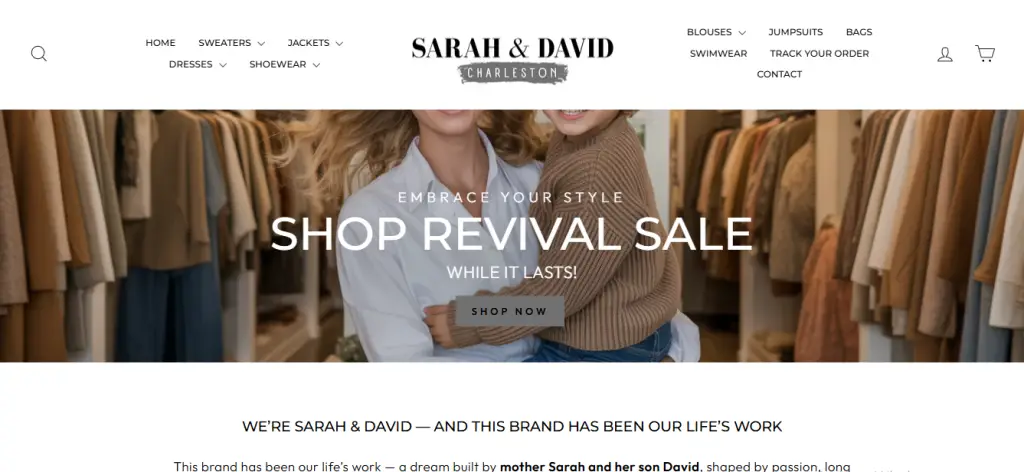1024x472 pixels.
Task: Go to the Home menu item
Action: click(x=160, y=43)
